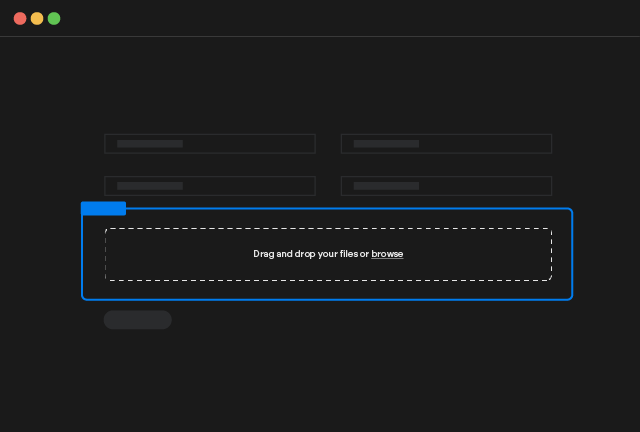The height and width of the screenshot is (432, 640).
Task: Click the placeholder bar in the lower-left field
Action: tap(150, 186)
